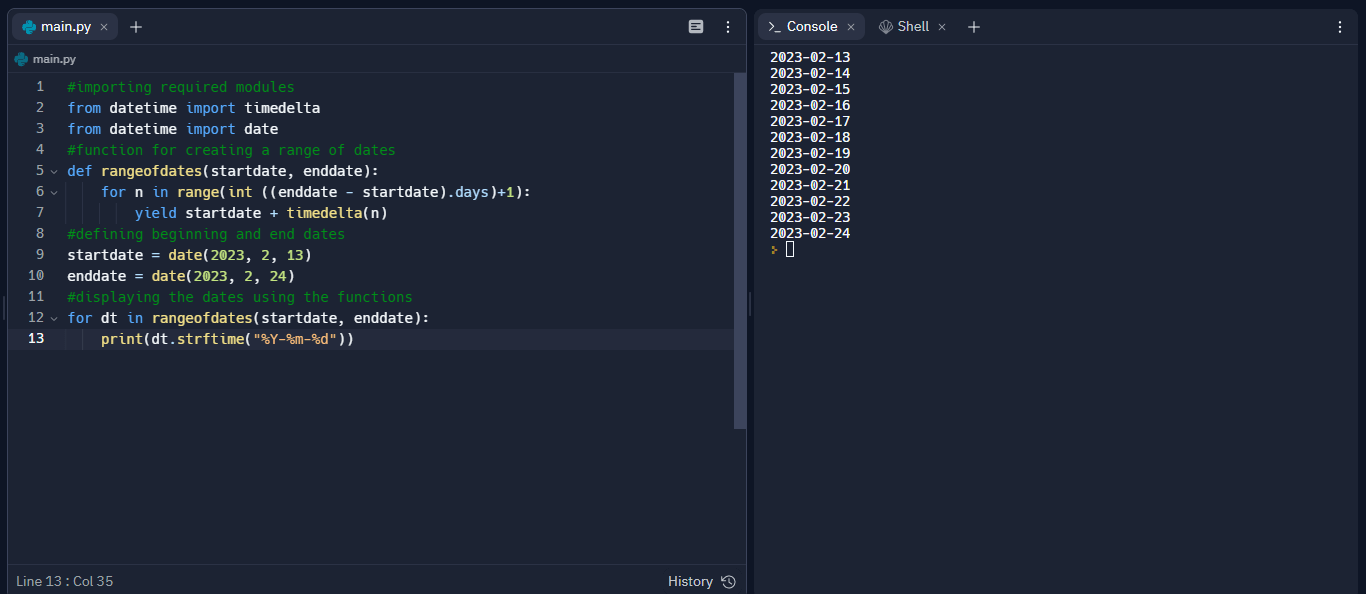Open the editor pane's three-dot menu

(727, 27)
